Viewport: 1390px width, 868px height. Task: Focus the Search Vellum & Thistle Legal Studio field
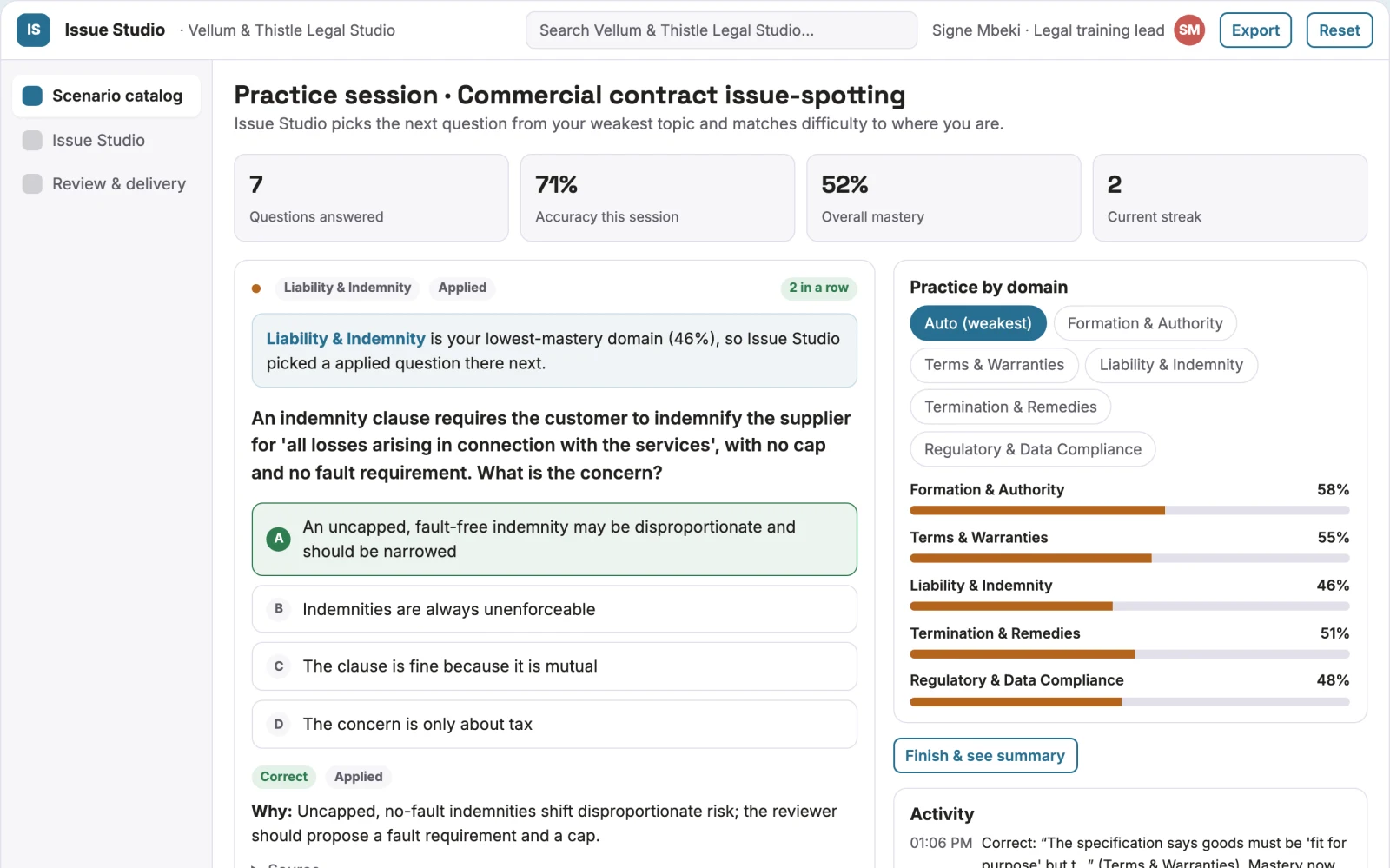tap(721, 30)
